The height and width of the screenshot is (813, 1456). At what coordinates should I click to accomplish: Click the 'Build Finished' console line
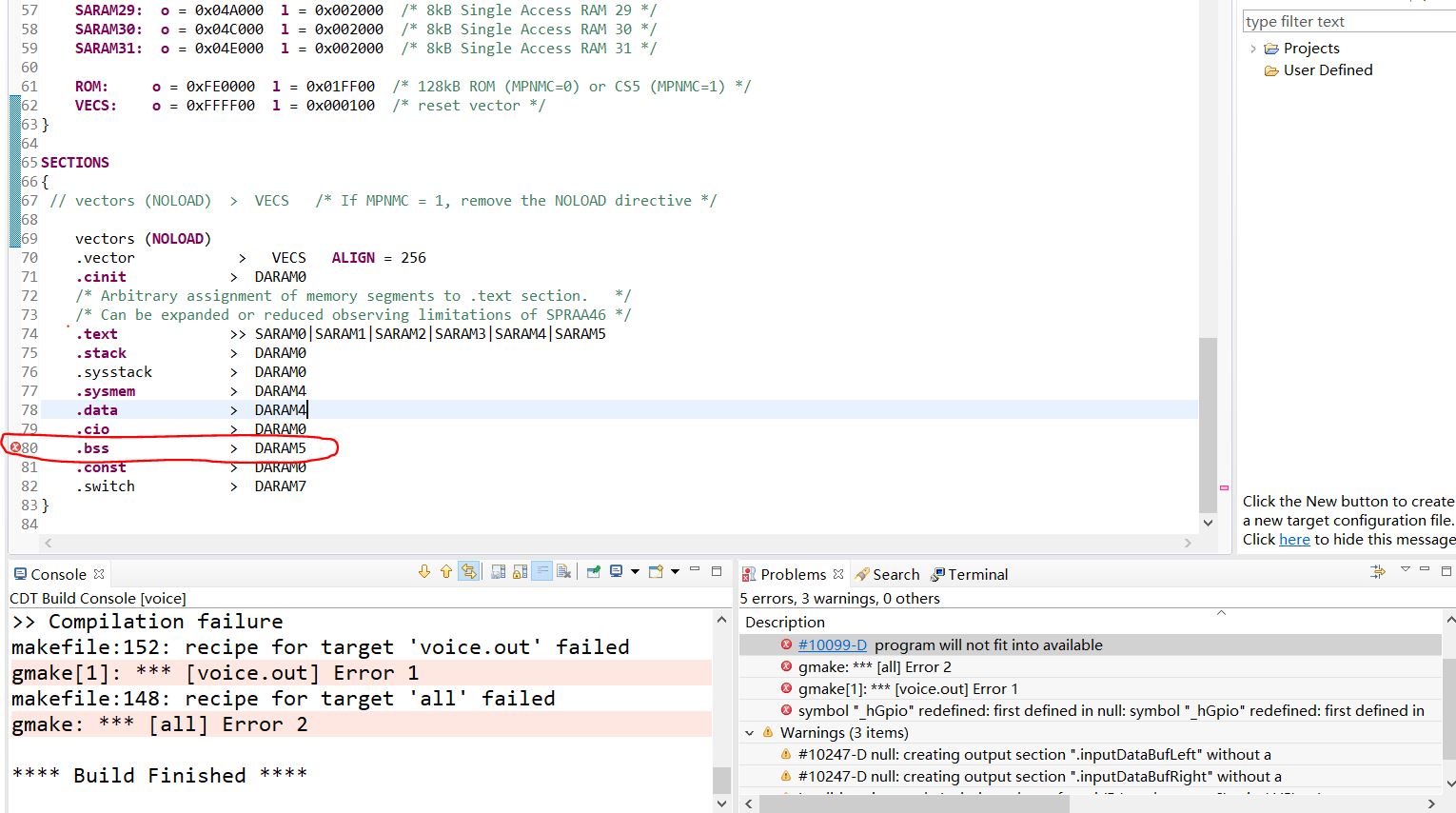point(159,776)
